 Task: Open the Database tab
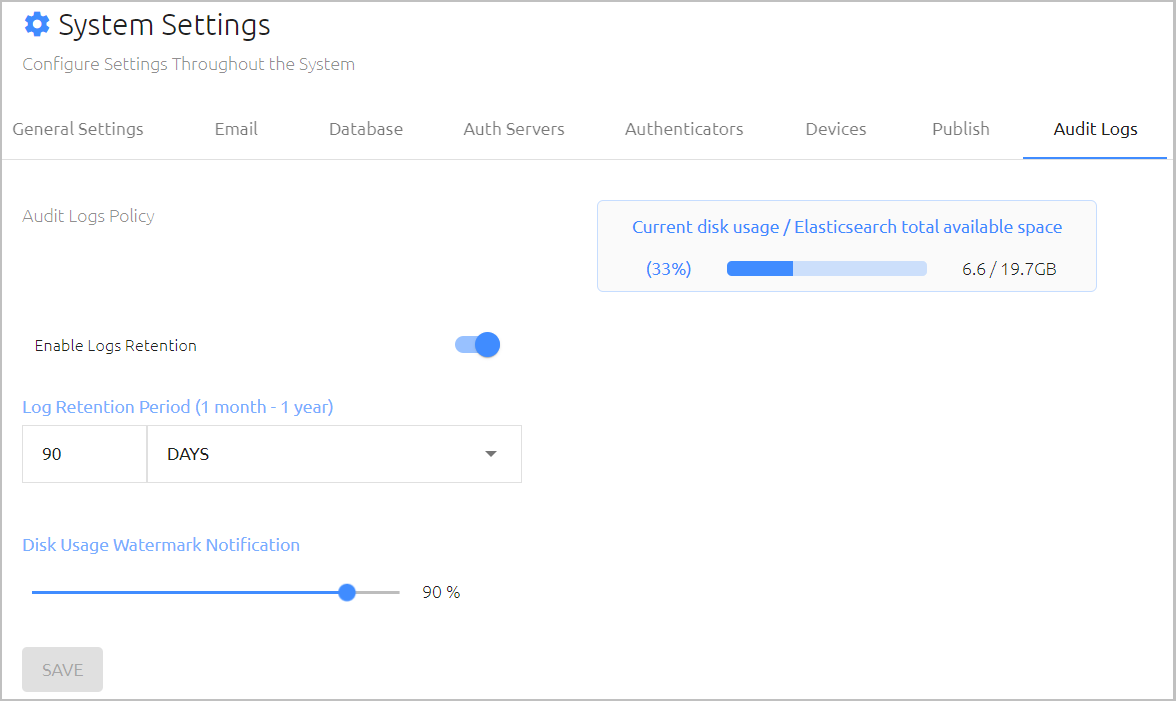coord(366,129)
